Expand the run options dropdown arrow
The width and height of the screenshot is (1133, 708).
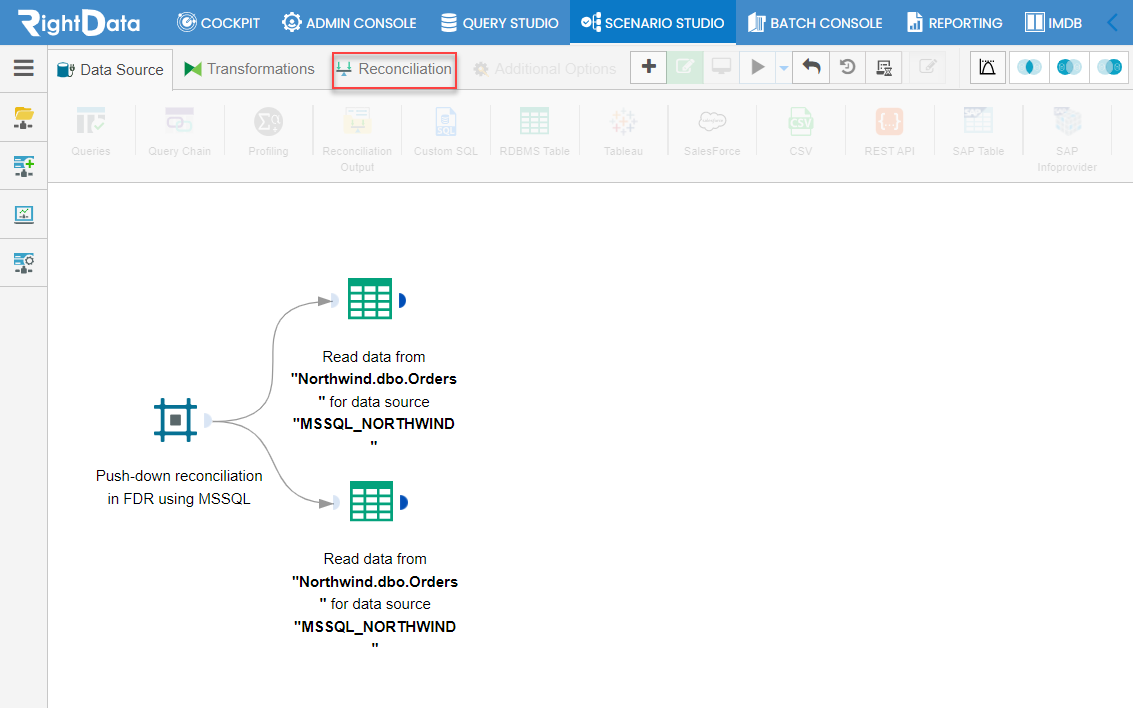click(783, 68)
